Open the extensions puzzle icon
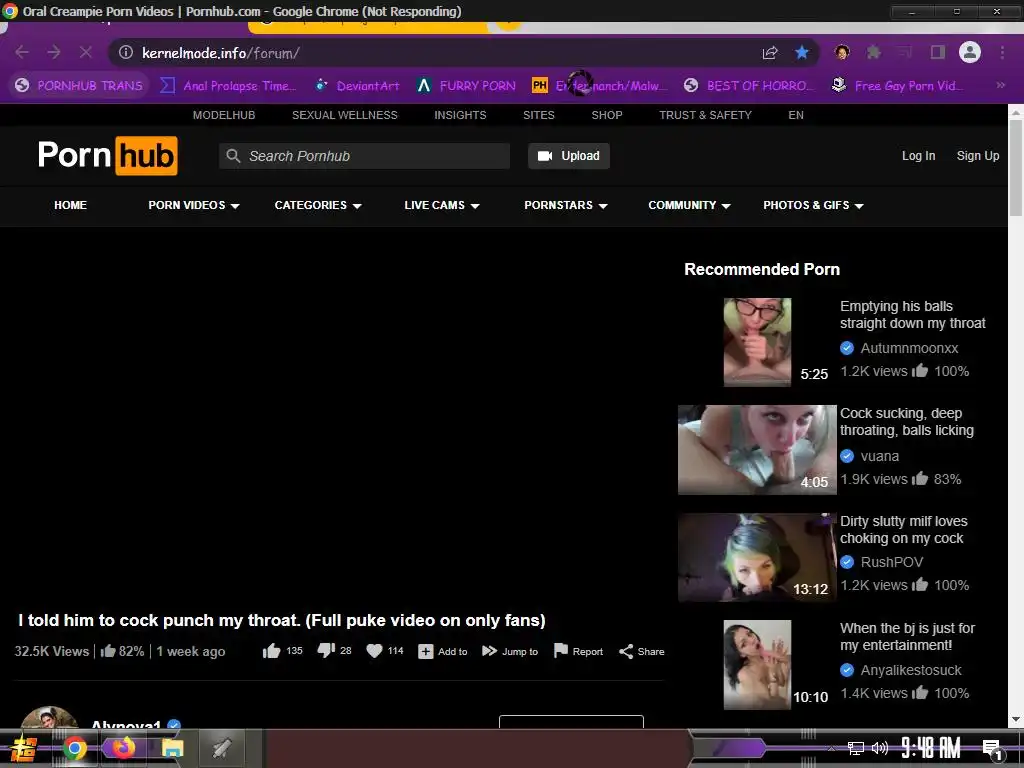Screen dimensions: 1024x768 [x=873, y=52]
